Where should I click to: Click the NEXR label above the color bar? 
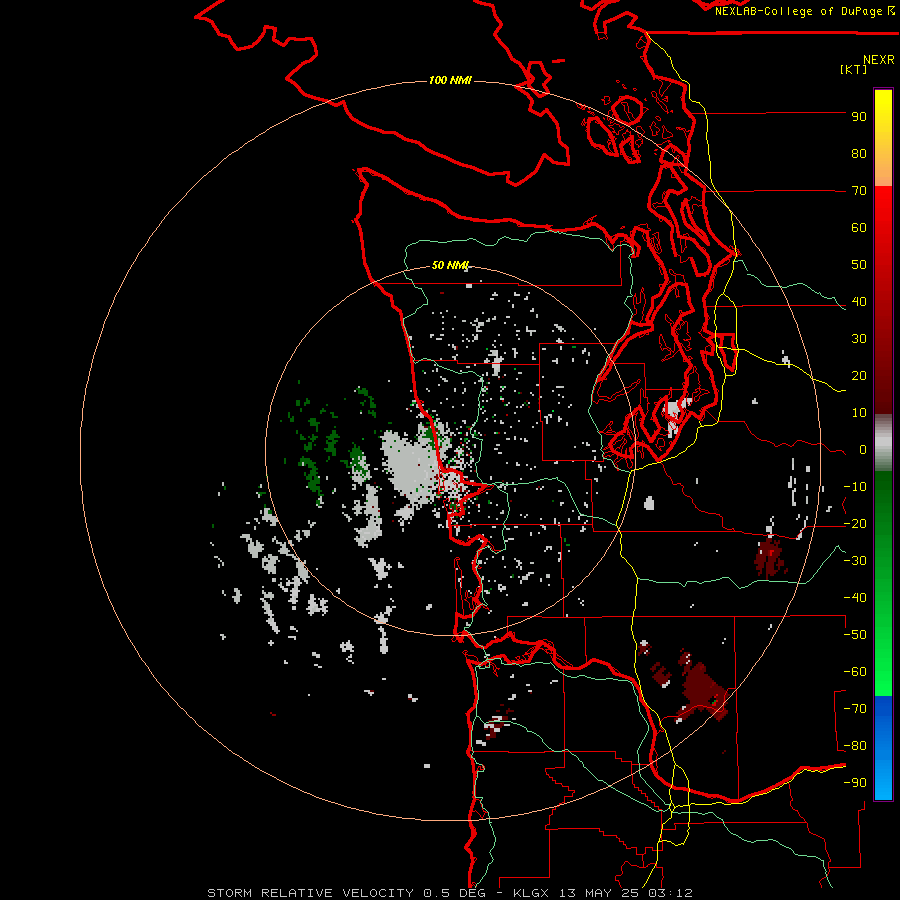point(879,60)
